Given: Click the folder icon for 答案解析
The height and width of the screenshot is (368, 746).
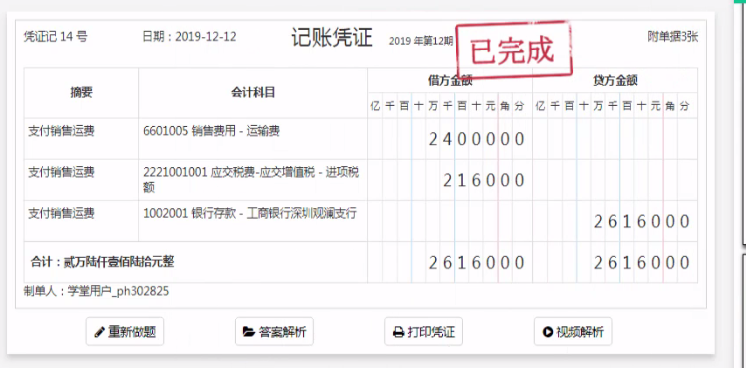Looking at the screenshot, I should [x=249, y=332].
